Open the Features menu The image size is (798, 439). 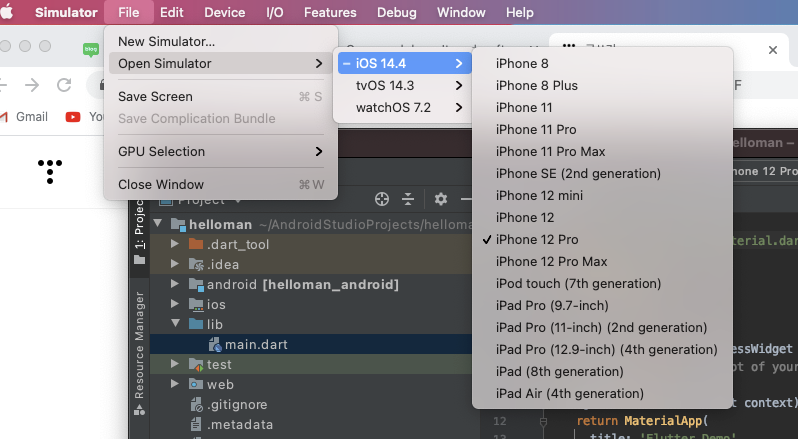click(330, 12)
